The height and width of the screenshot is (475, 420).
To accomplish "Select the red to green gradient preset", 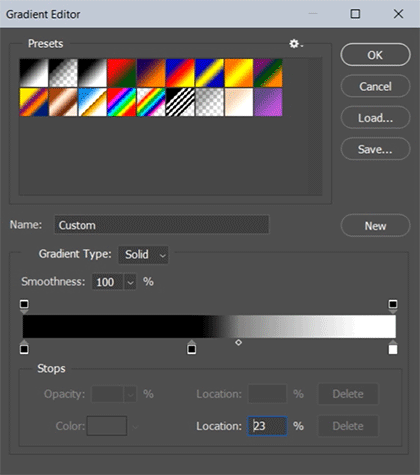I will pos(122,73).
